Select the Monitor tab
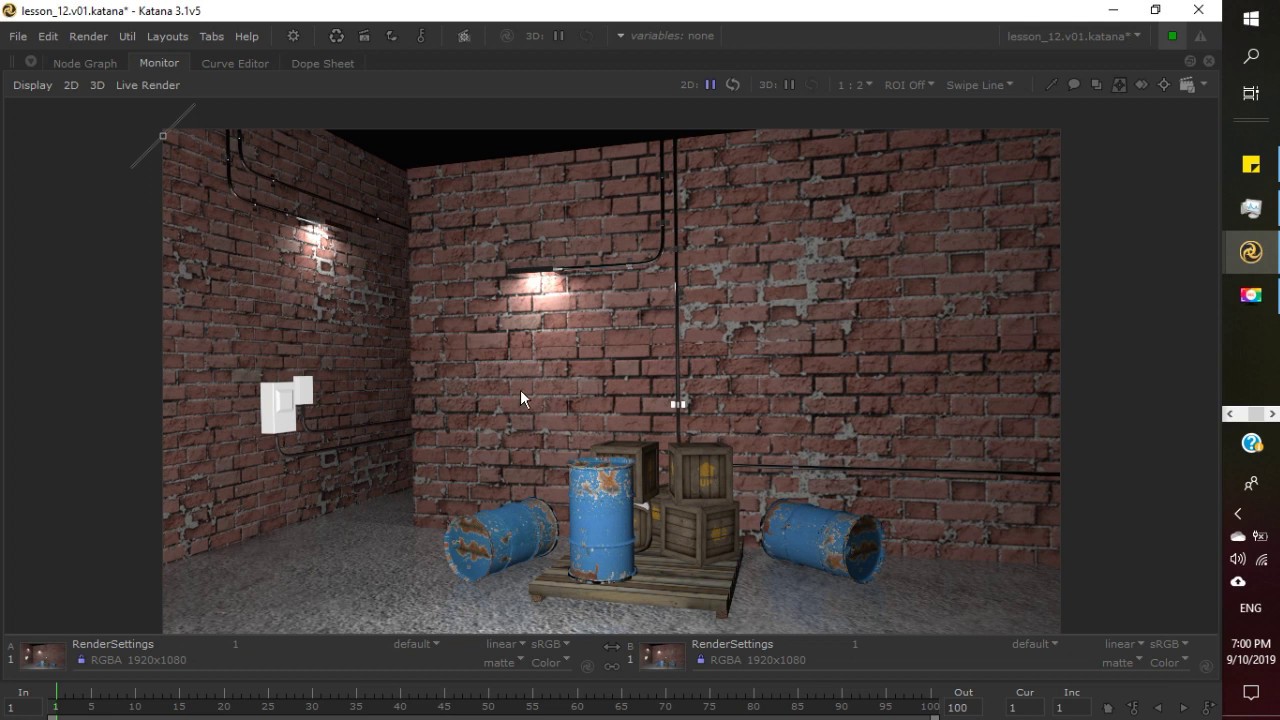Viewport: 1280px width, 720px height. (159, 63)
